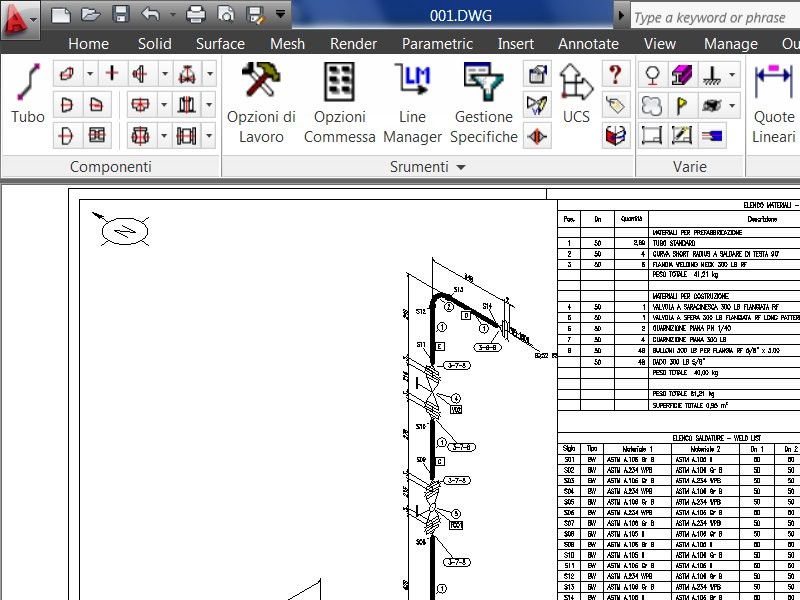Screen dimensions: 800x600
Task: Select the Tubo pipe tool
Action: (x=28, y=93)
